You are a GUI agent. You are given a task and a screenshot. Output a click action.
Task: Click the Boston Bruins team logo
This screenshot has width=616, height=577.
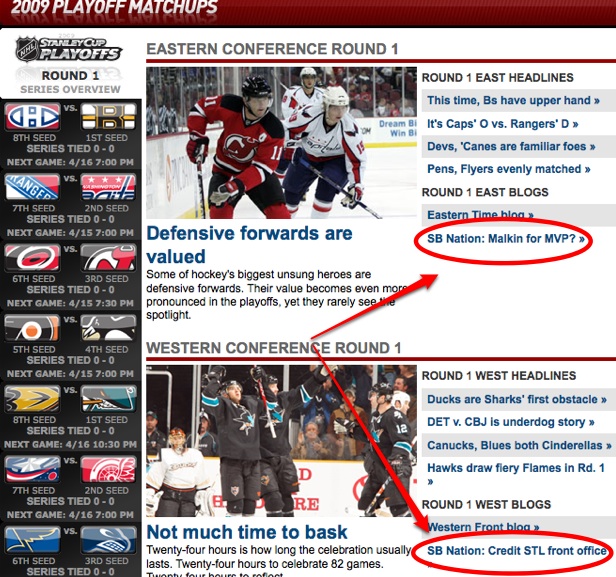point(108,117)
